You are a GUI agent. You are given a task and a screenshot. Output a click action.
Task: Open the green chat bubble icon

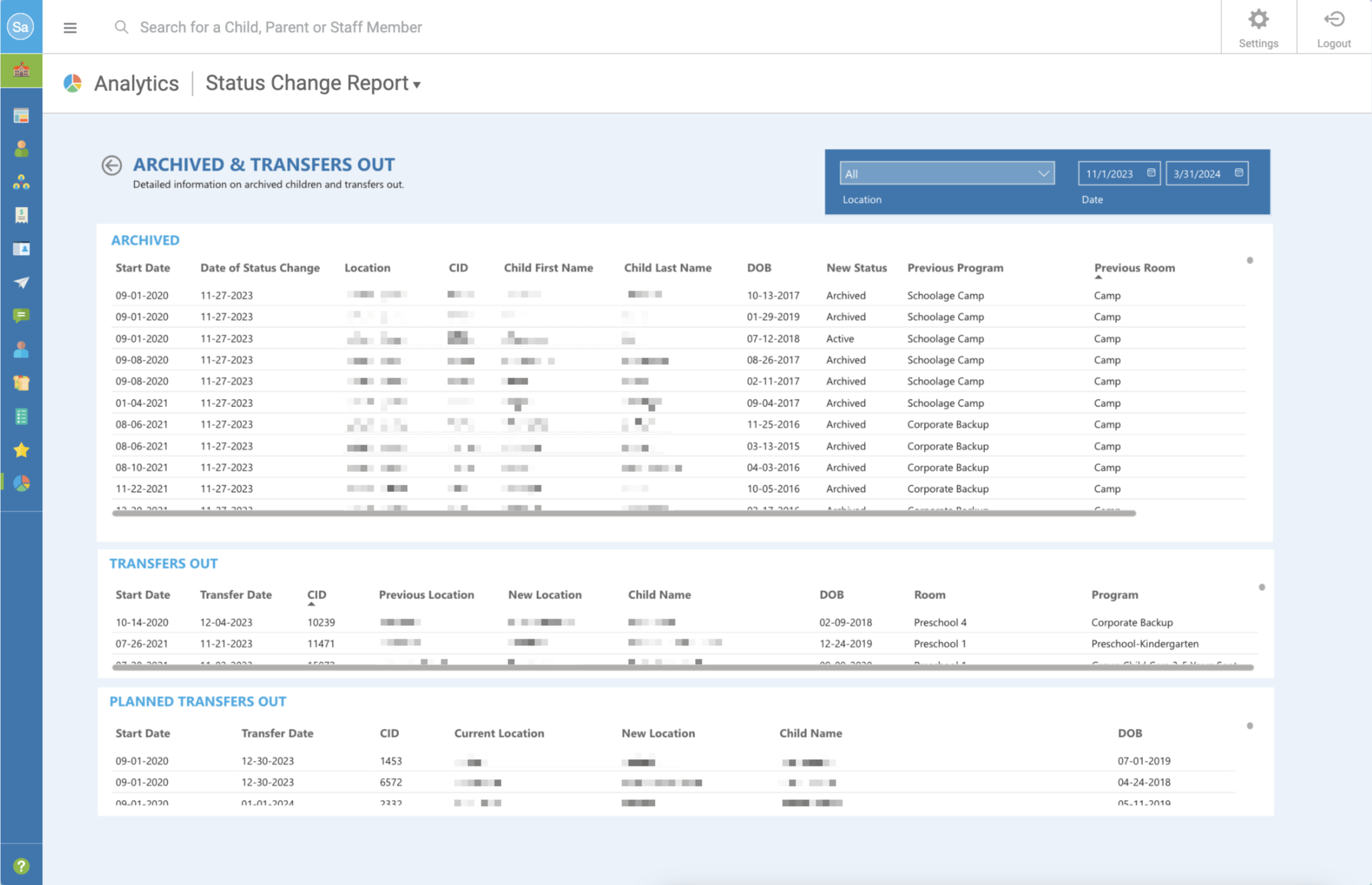(21, 316)
